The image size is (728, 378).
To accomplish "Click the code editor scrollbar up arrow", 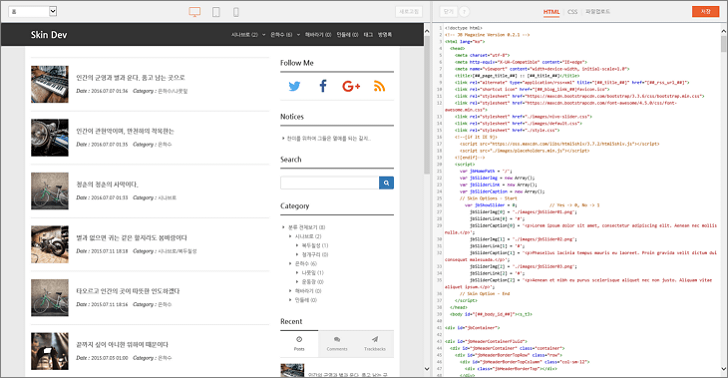I will 723,31.
